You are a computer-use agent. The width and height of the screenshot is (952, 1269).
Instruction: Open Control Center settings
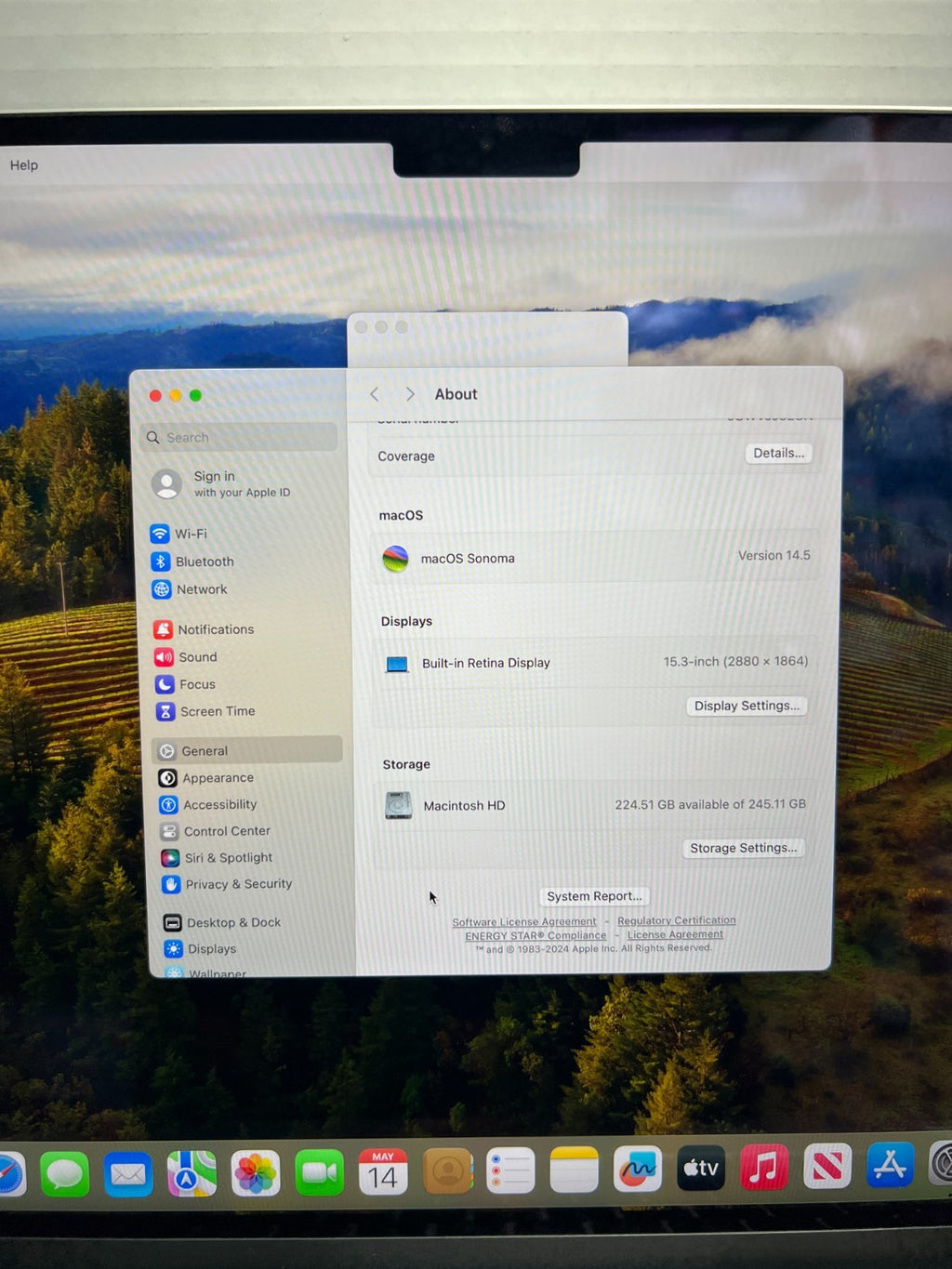tap(216, 831)
